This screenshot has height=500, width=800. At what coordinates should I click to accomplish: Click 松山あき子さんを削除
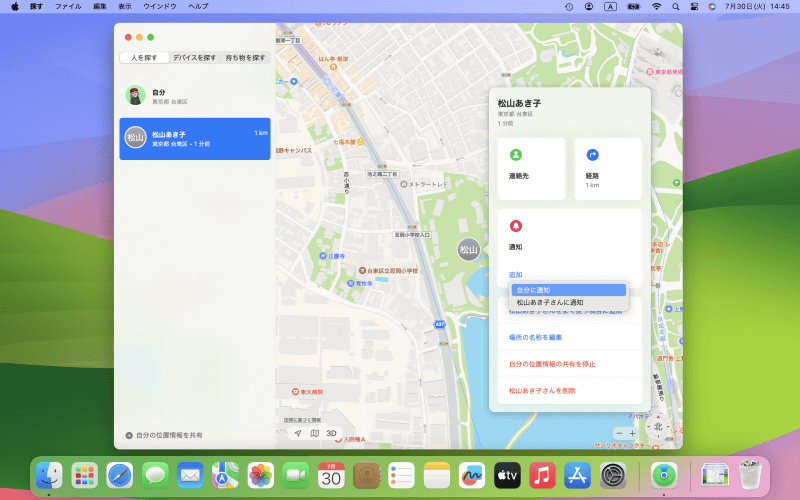542,390
